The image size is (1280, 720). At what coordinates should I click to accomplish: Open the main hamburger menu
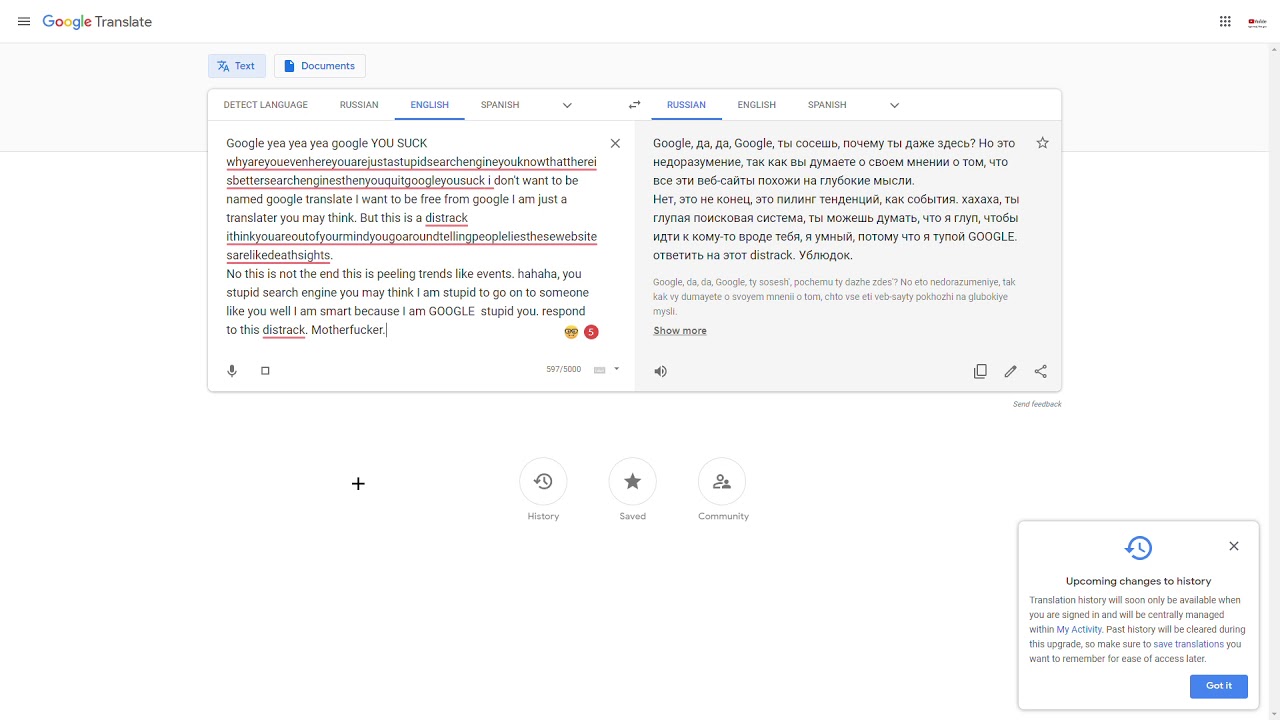coord(24,22)
